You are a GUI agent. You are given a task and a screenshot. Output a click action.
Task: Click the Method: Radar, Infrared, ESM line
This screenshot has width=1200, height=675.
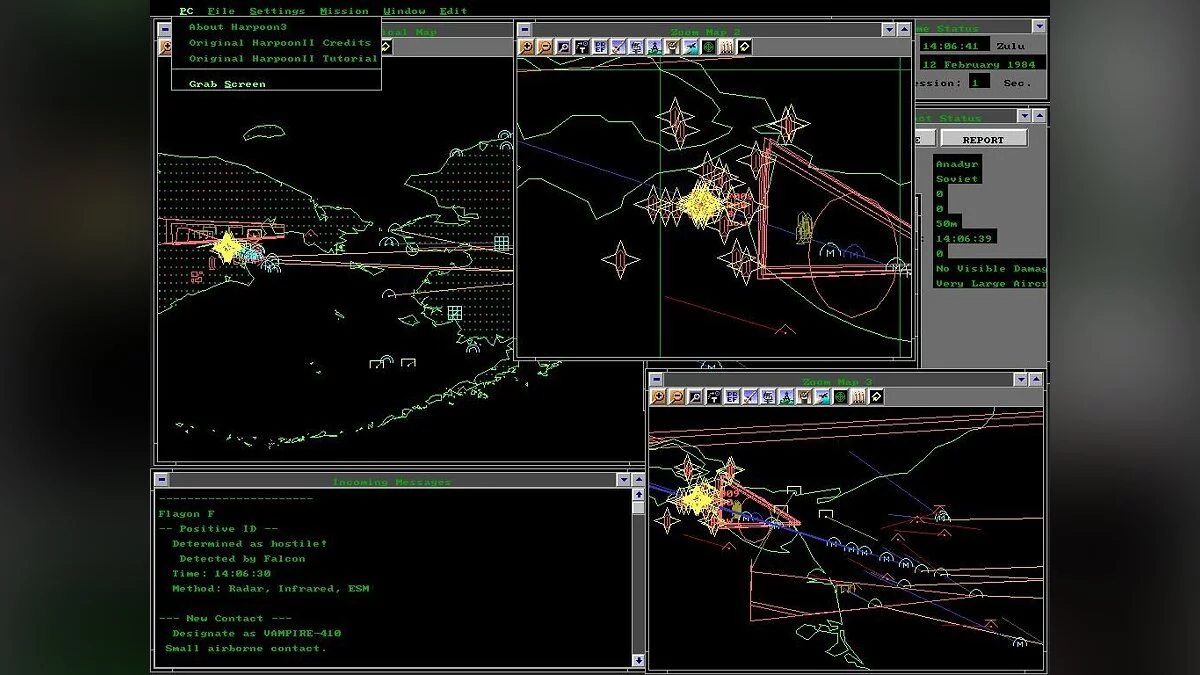click(270, 588)
